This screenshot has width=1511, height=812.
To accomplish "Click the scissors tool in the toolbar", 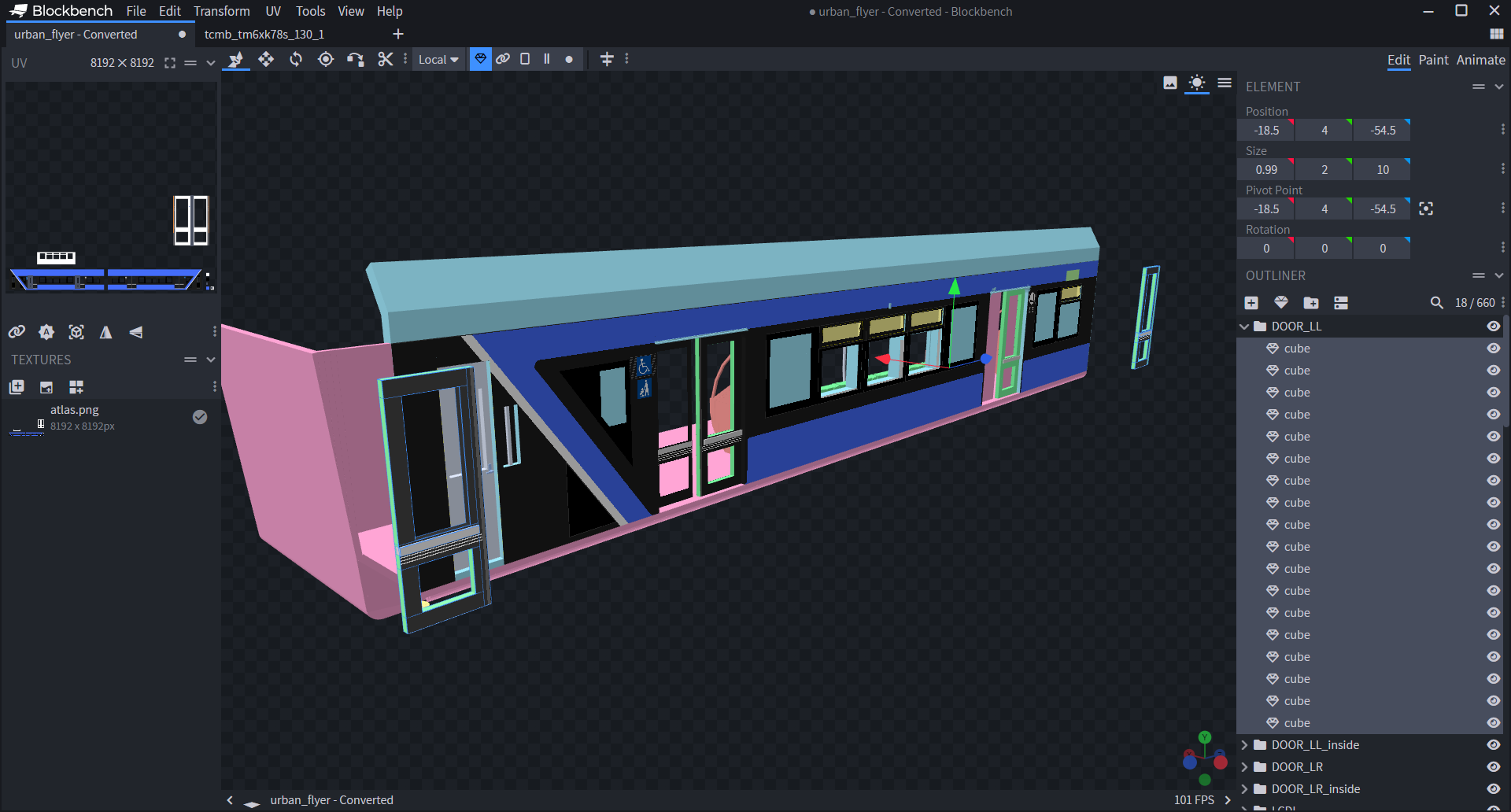I will tap(385, 59).
